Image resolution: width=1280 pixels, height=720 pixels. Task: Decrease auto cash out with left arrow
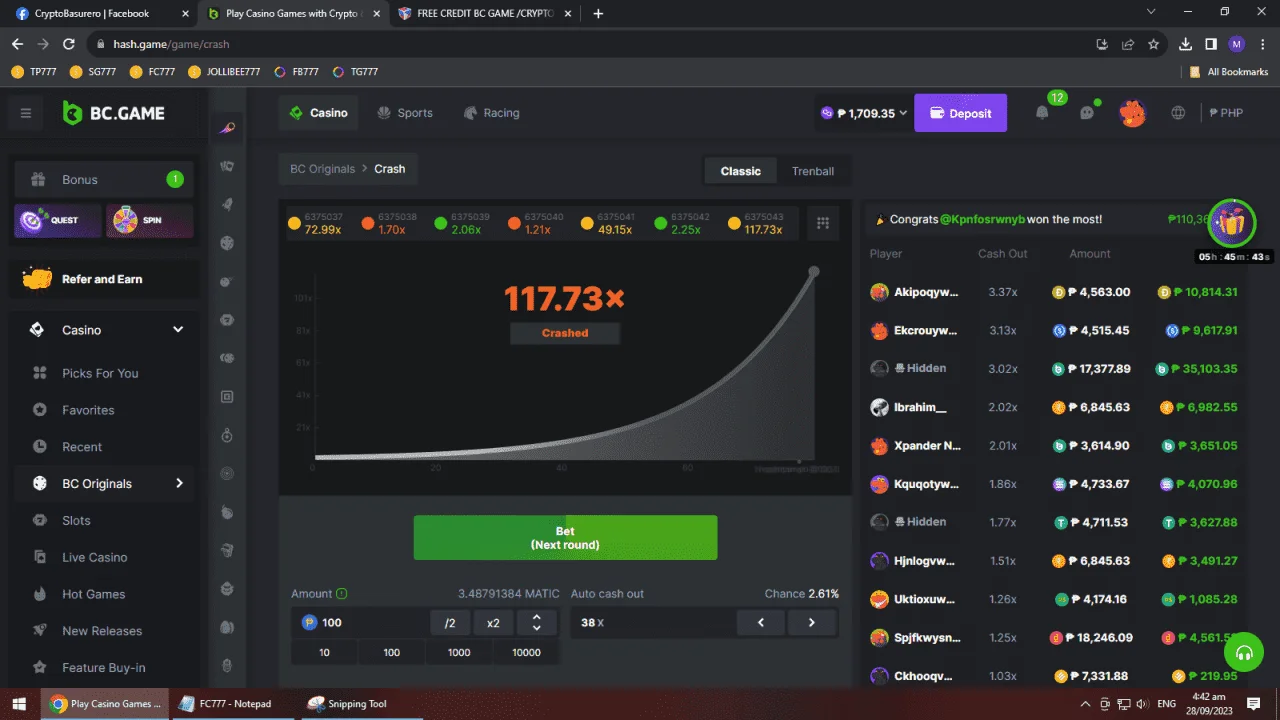(x=761, y=623)
